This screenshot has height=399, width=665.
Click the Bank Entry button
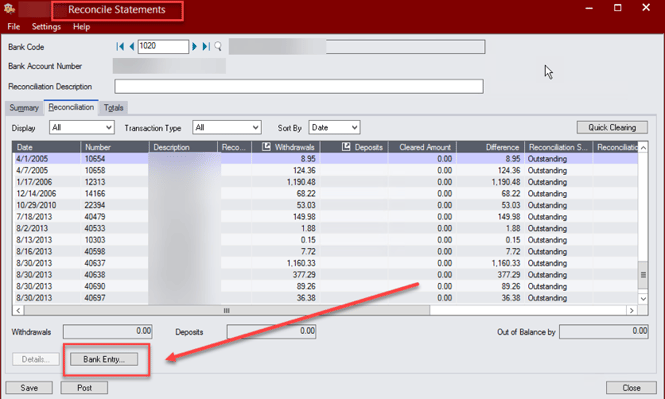[104, 359]
